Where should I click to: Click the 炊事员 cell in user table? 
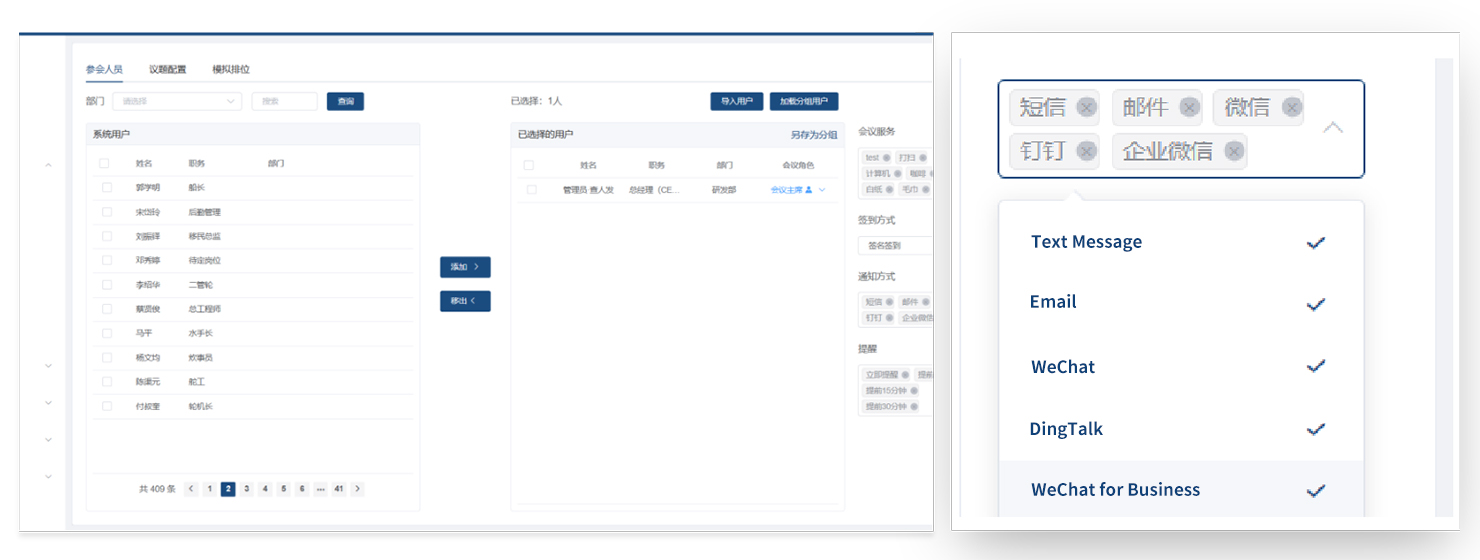pyautogui.click(x=201, y=357)
